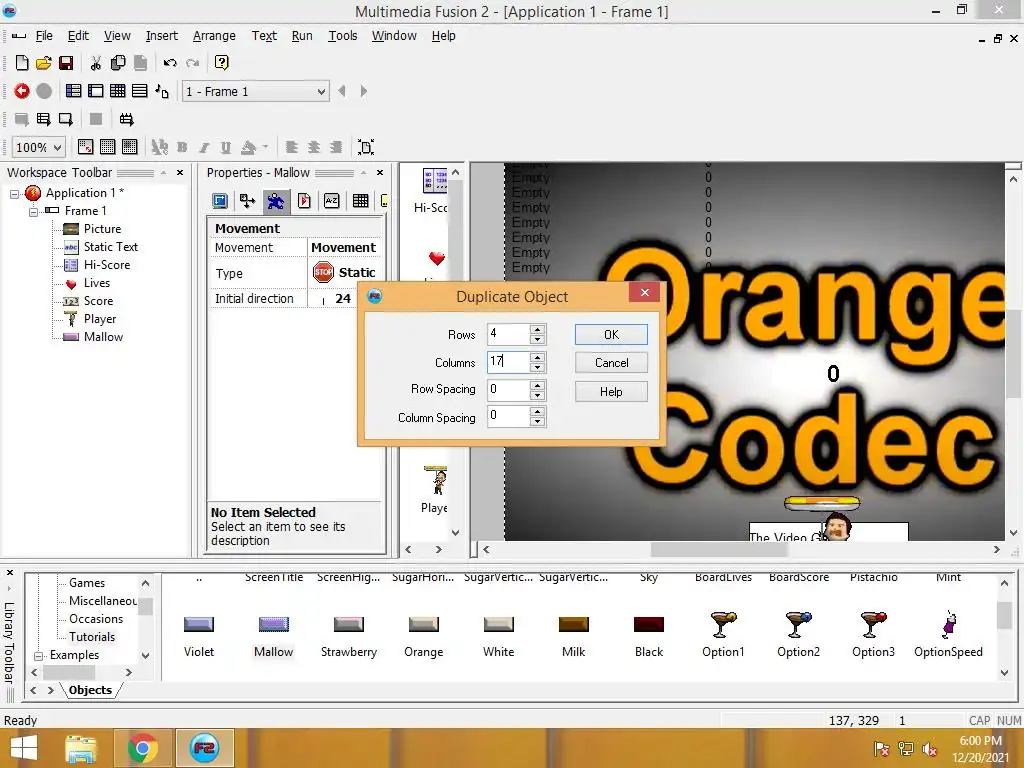Screen dimensions: 1024x768
Task: Click the Run application icon
Action: [x=43, y=119]
